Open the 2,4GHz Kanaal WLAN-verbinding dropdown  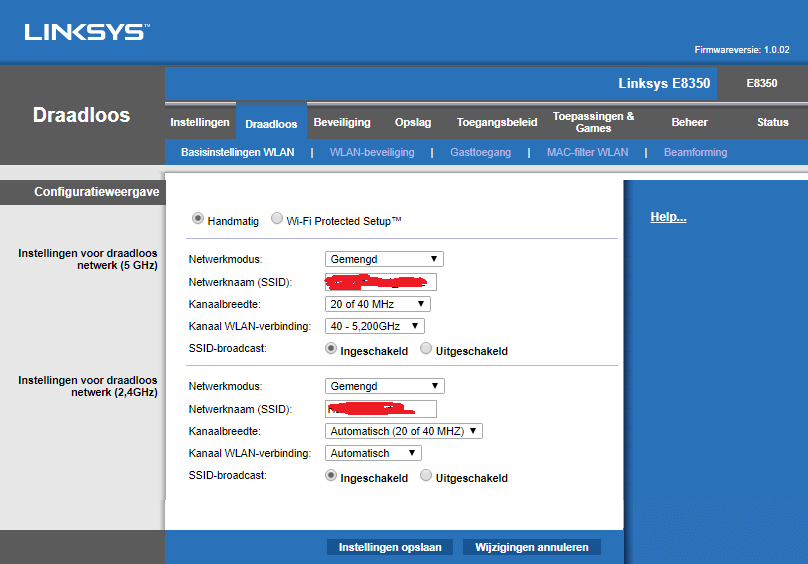373,453
